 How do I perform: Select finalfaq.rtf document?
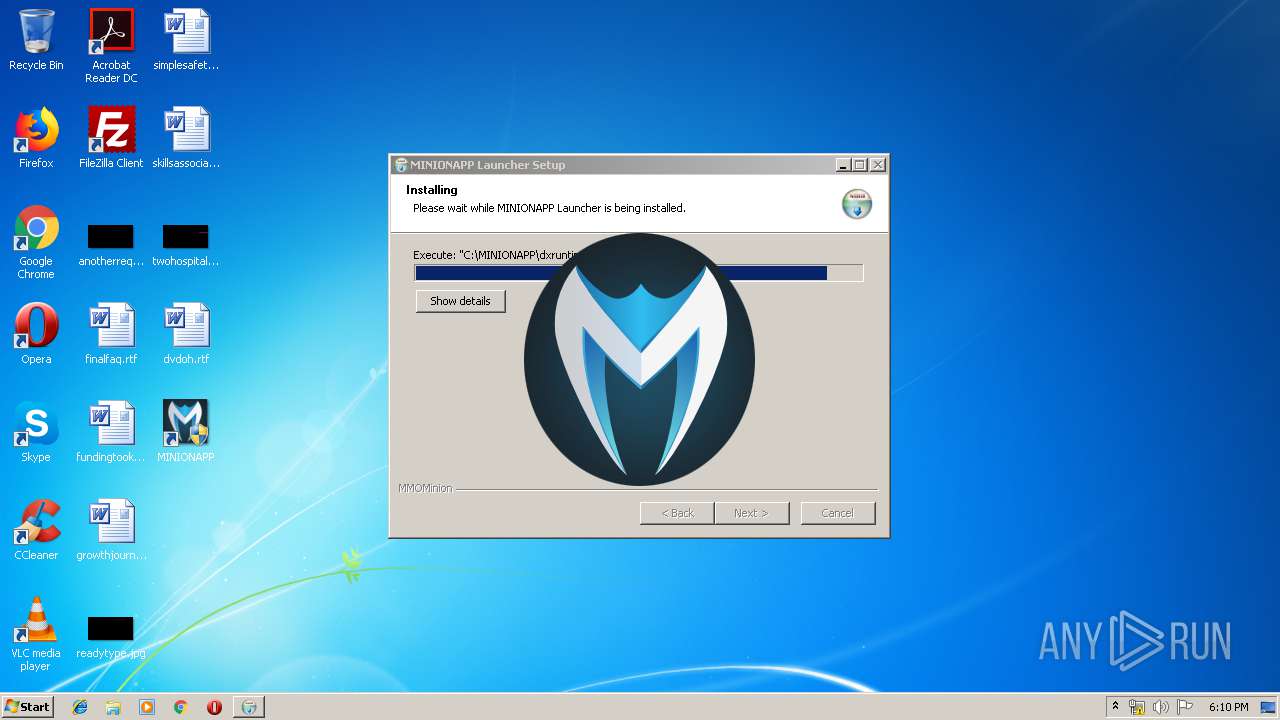click(x=111, y=334)
